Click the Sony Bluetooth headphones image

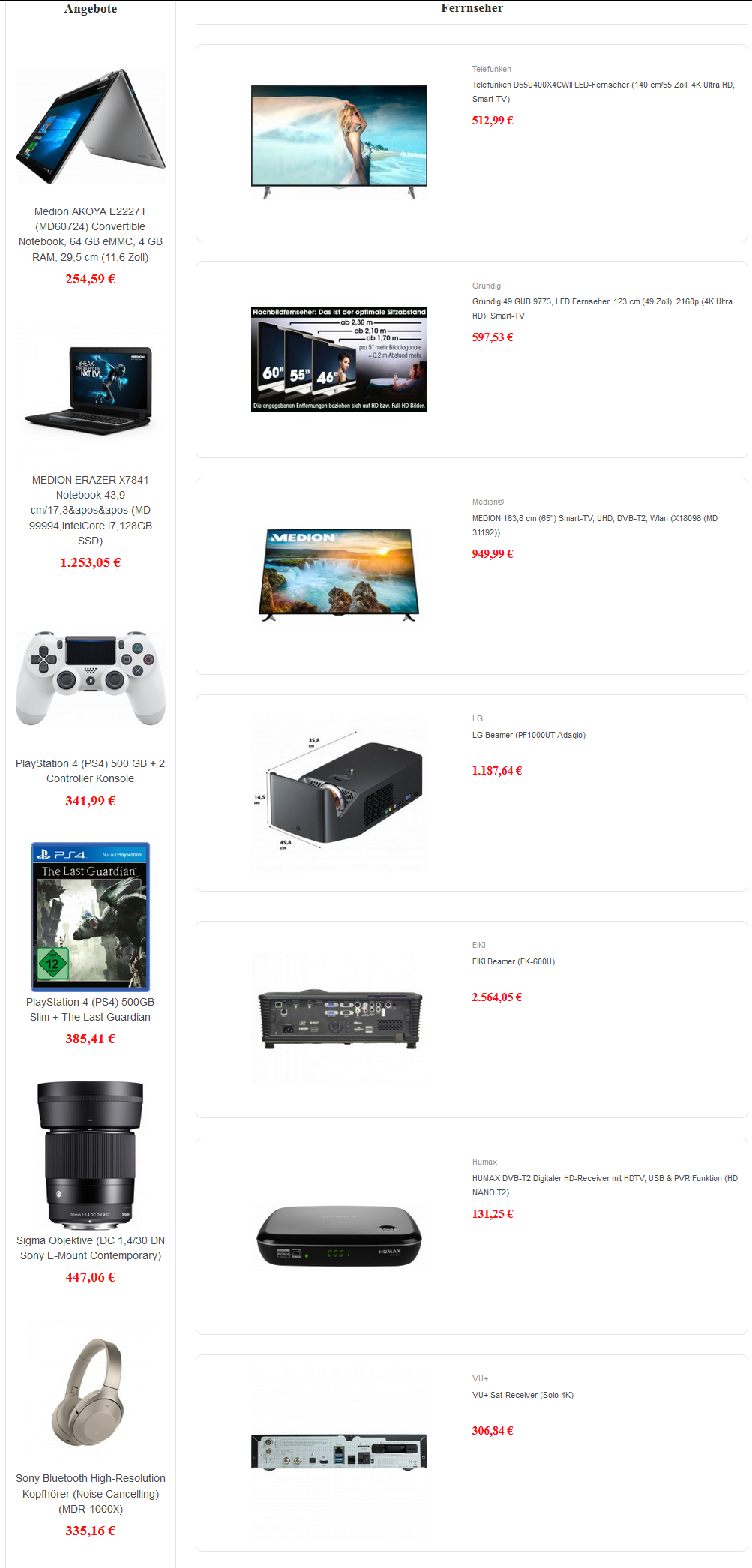(x=91, y=1393)
